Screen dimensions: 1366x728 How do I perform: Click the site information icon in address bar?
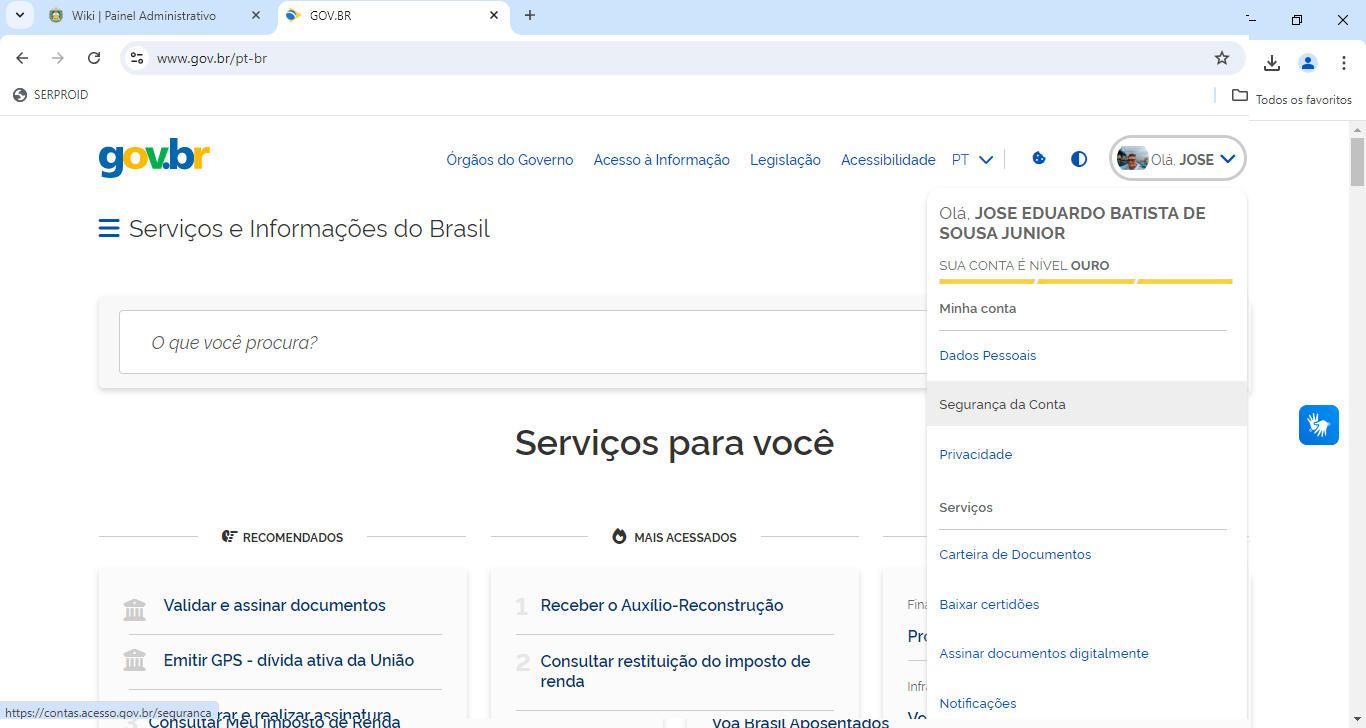[136, 58]
